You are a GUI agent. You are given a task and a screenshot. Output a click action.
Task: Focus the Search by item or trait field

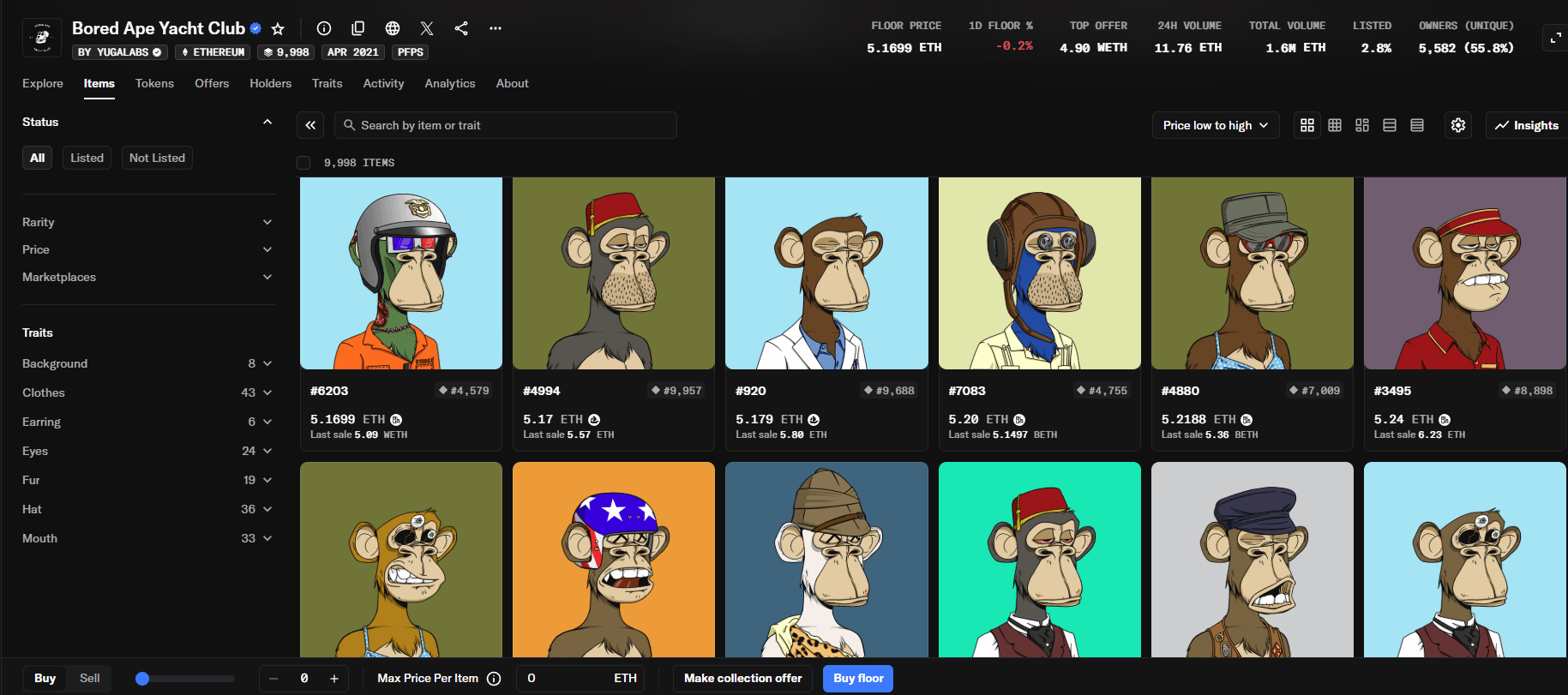coord(506,125)
